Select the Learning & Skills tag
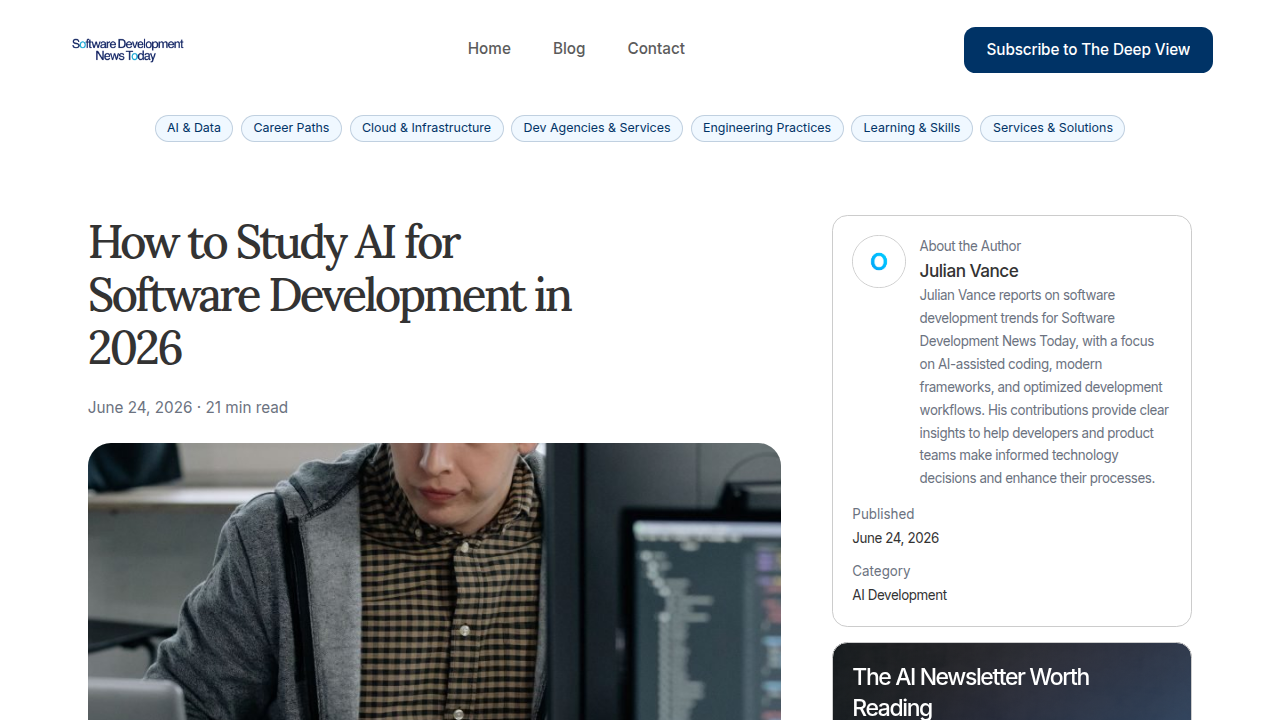The height and width of the screenshot is (720, 1280). 912,128
